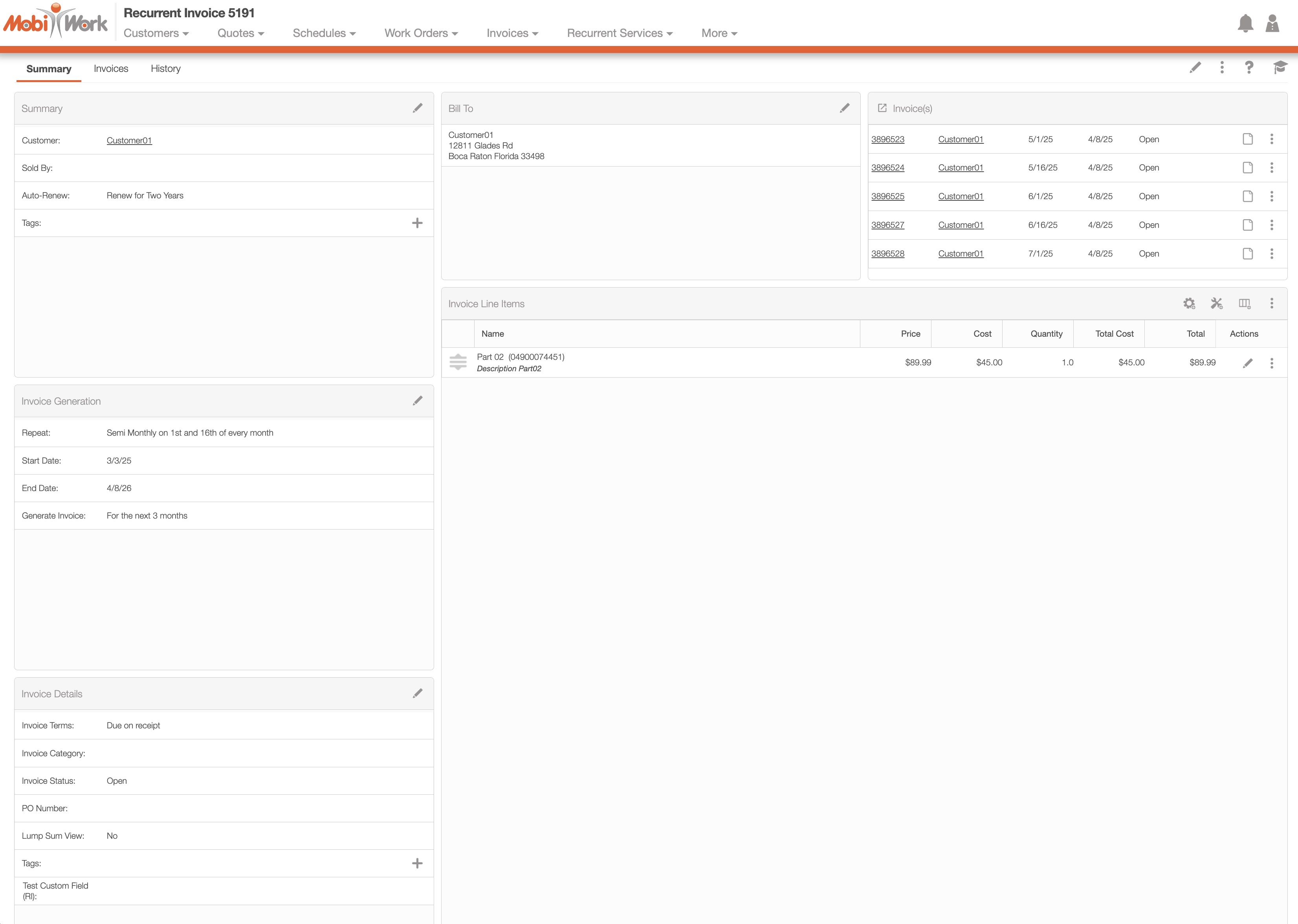The image size is (1298, 924).
Task: Open invoice 3896528 link
Action: (887, 254)
